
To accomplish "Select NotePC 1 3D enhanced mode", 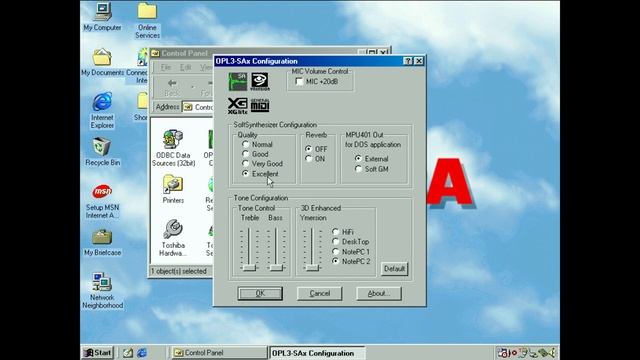I will (336, 251).
